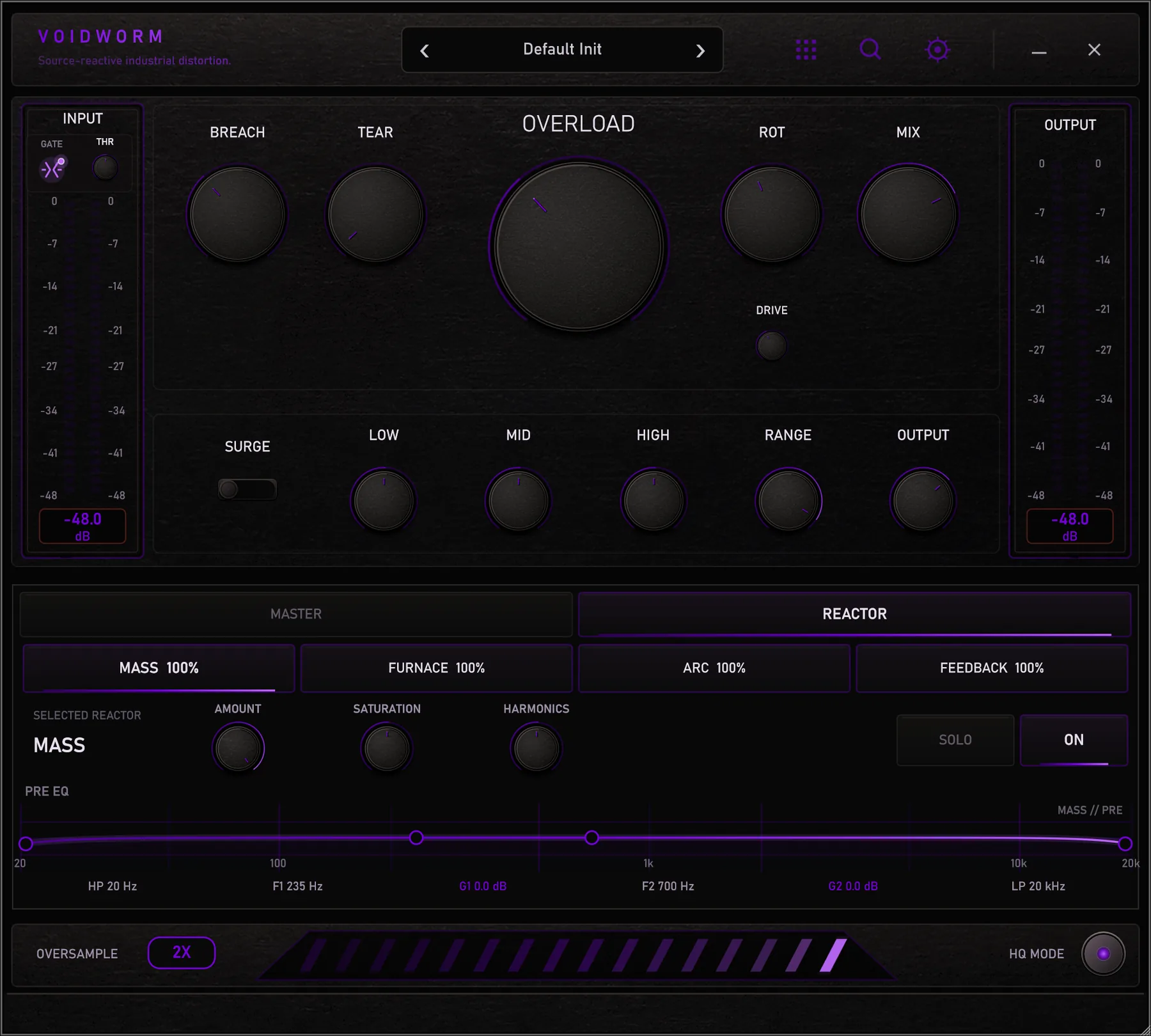Viewport: 1151px width, 1036px height.
Task: Switch to the MASTER tab
Action: click(x=296, y=614)
